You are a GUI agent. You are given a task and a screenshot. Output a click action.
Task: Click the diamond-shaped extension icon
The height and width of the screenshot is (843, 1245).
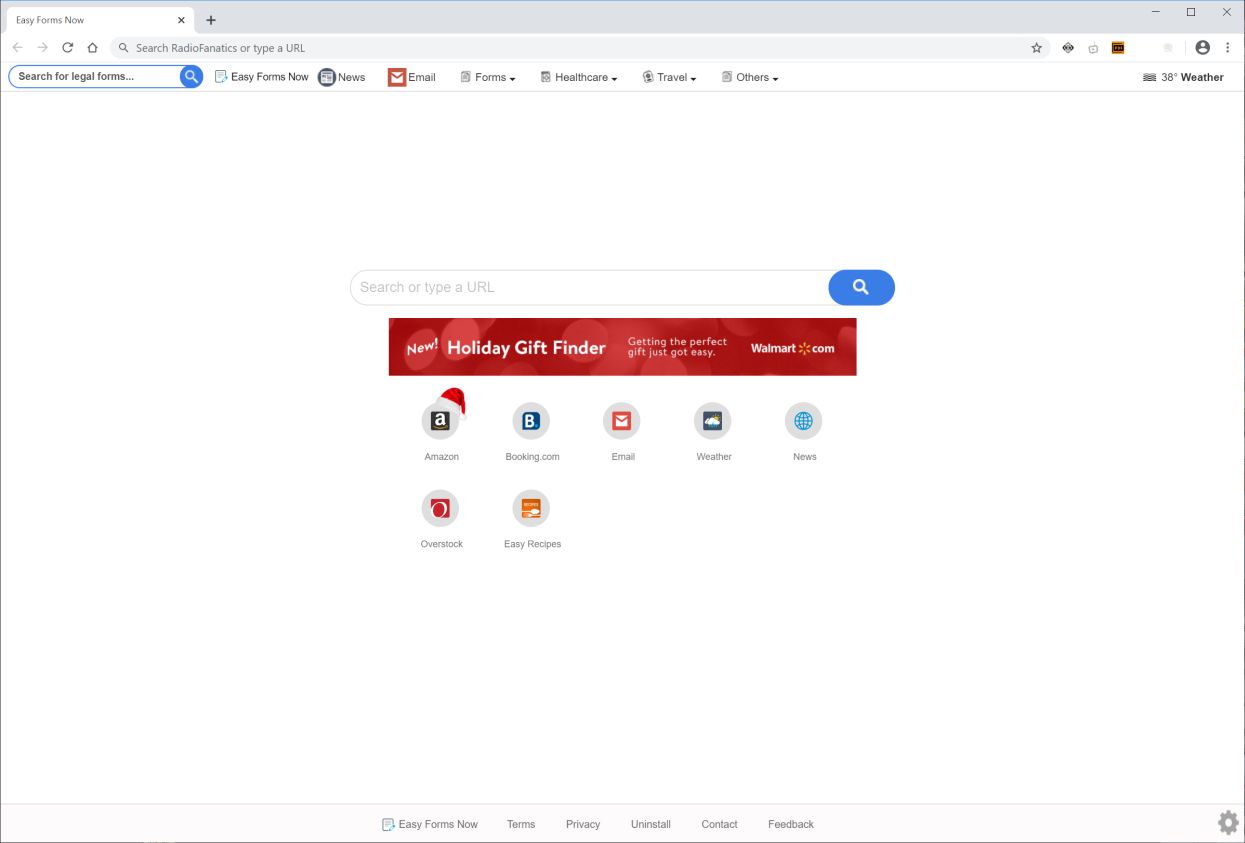1068,48
